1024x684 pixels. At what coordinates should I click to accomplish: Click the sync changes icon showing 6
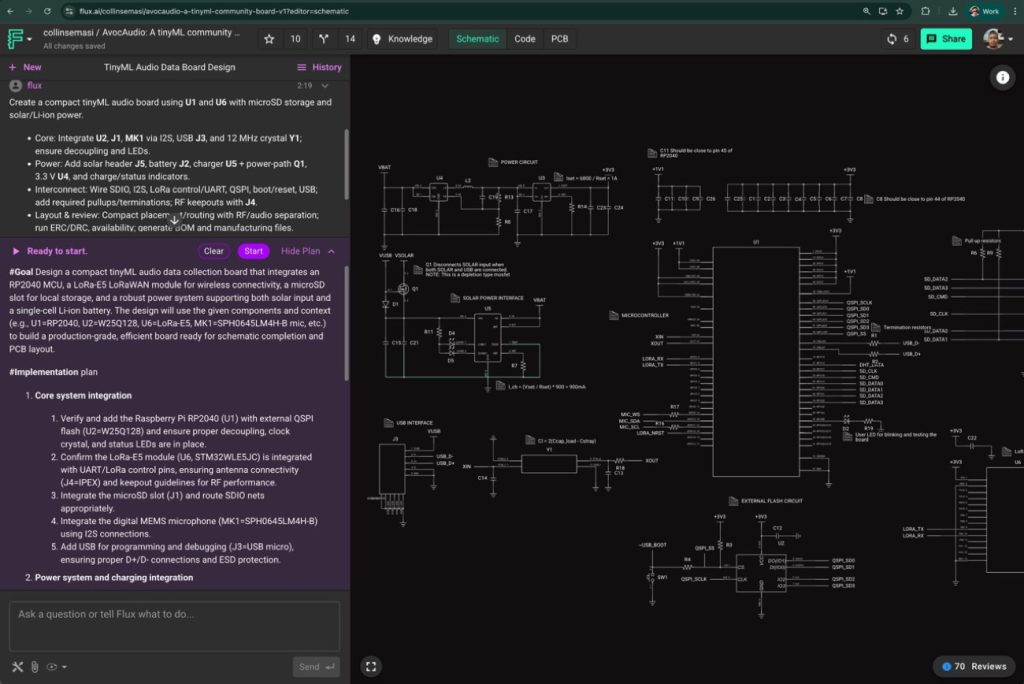[891, 39]
